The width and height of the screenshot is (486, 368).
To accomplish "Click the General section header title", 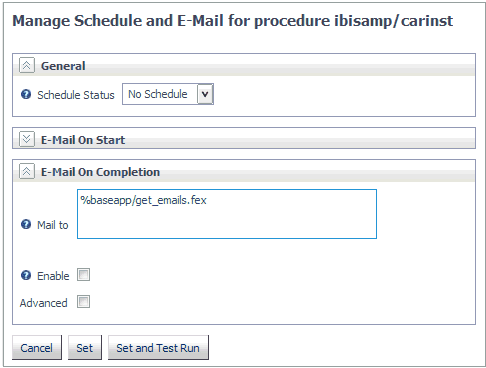I will [63, 66].
